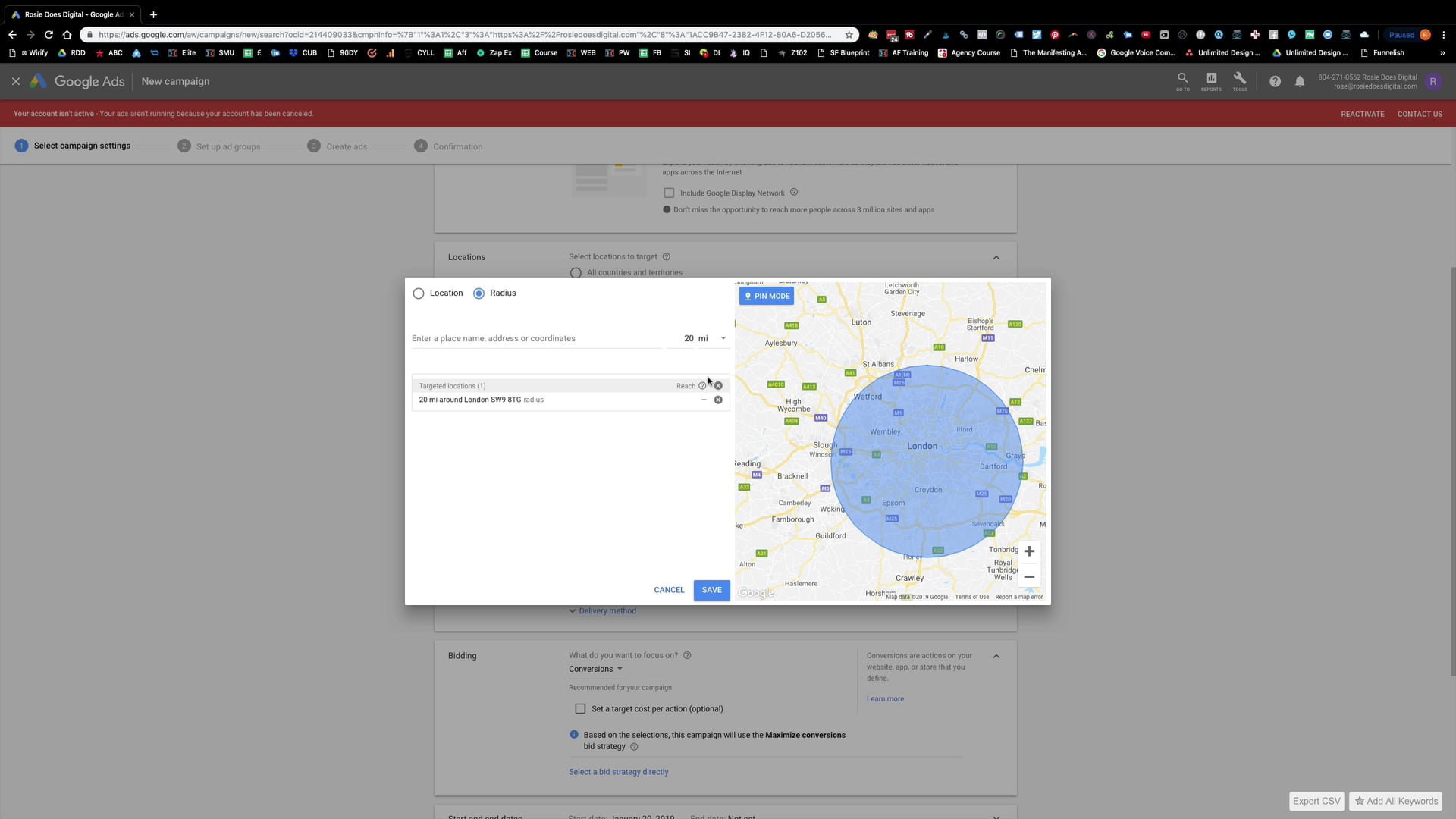
Task: Open the Chrome three-dot menu
Action: pyautogui.click(x=1443, y=35)
